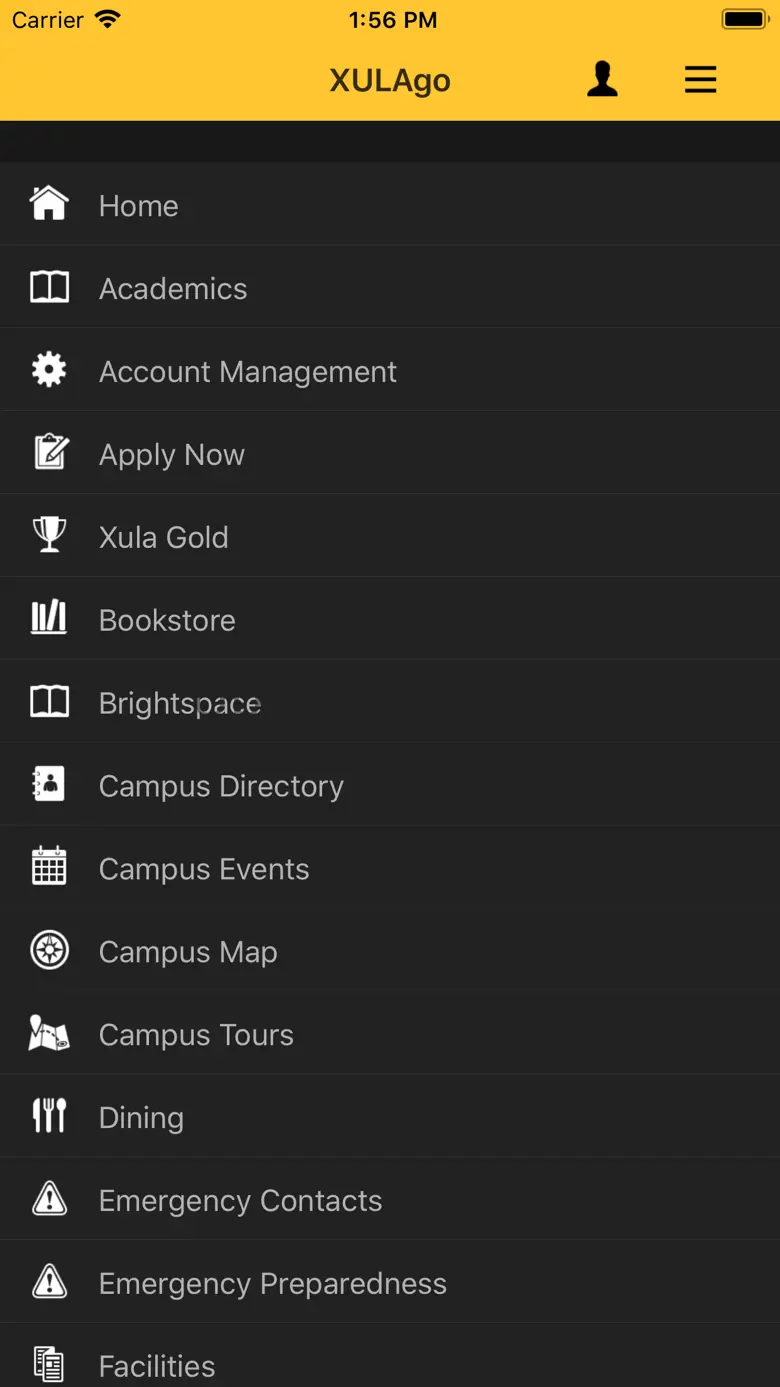This screenshot has width=780, height=1387.
Task: Tap the Apply Now pencil icon
Action: coord(49,453)
